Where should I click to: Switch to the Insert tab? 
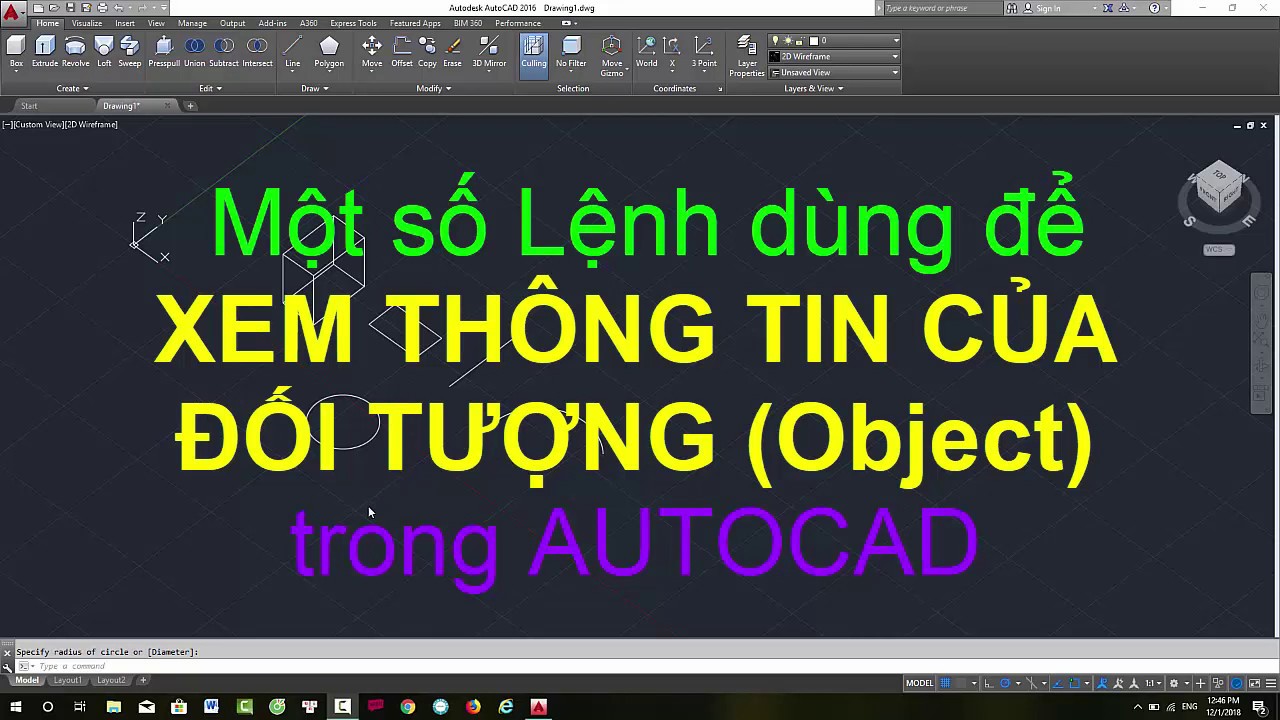coord(125,23)
